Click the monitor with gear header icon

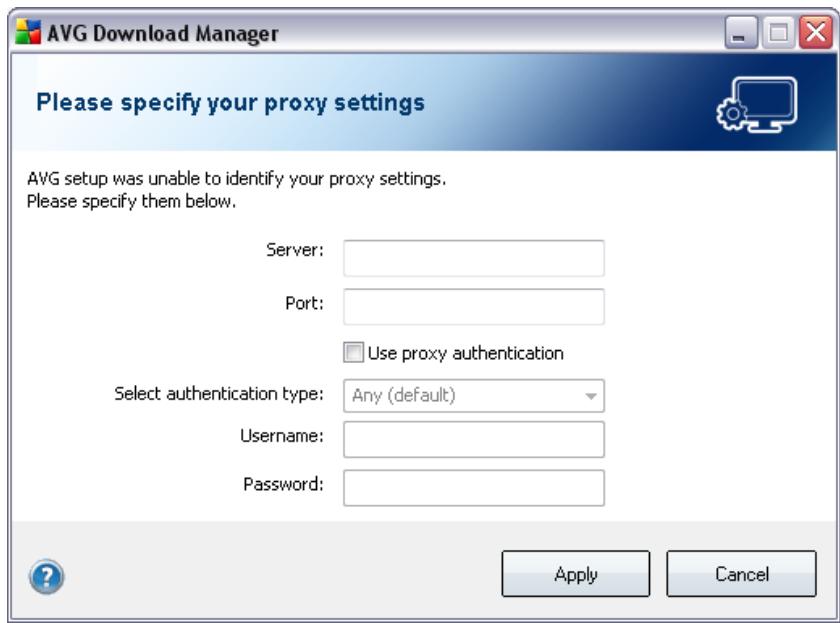[756, 104]
